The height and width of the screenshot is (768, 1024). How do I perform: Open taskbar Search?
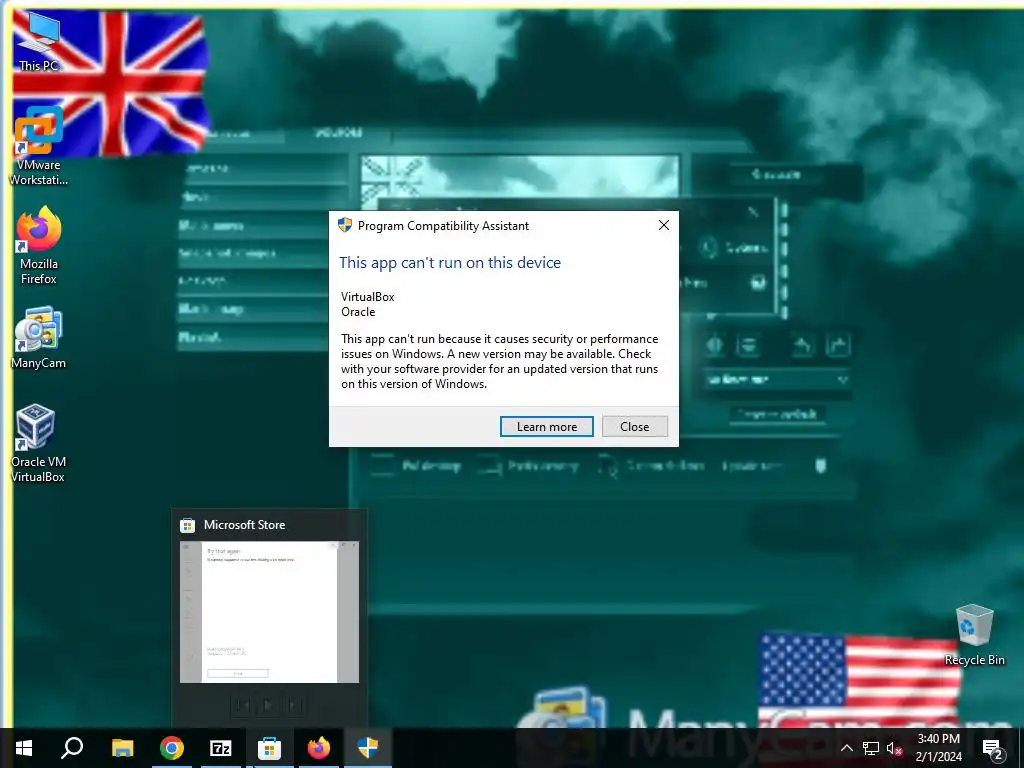tap(72, 748)
